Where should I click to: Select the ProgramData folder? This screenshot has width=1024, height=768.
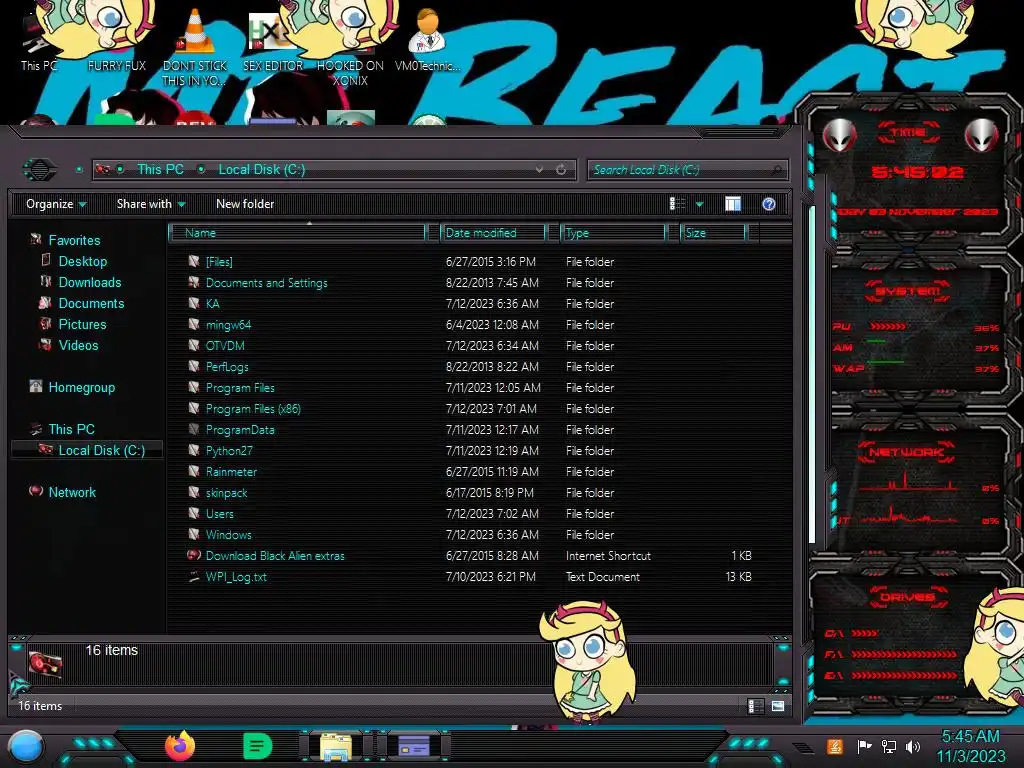click(240, 430)
